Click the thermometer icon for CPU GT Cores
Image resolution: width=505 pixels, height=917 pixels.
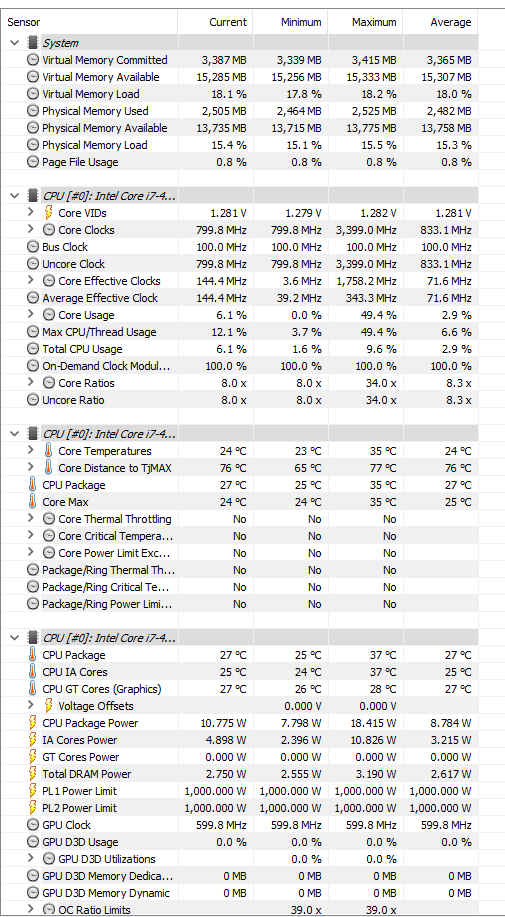point(33,689)
